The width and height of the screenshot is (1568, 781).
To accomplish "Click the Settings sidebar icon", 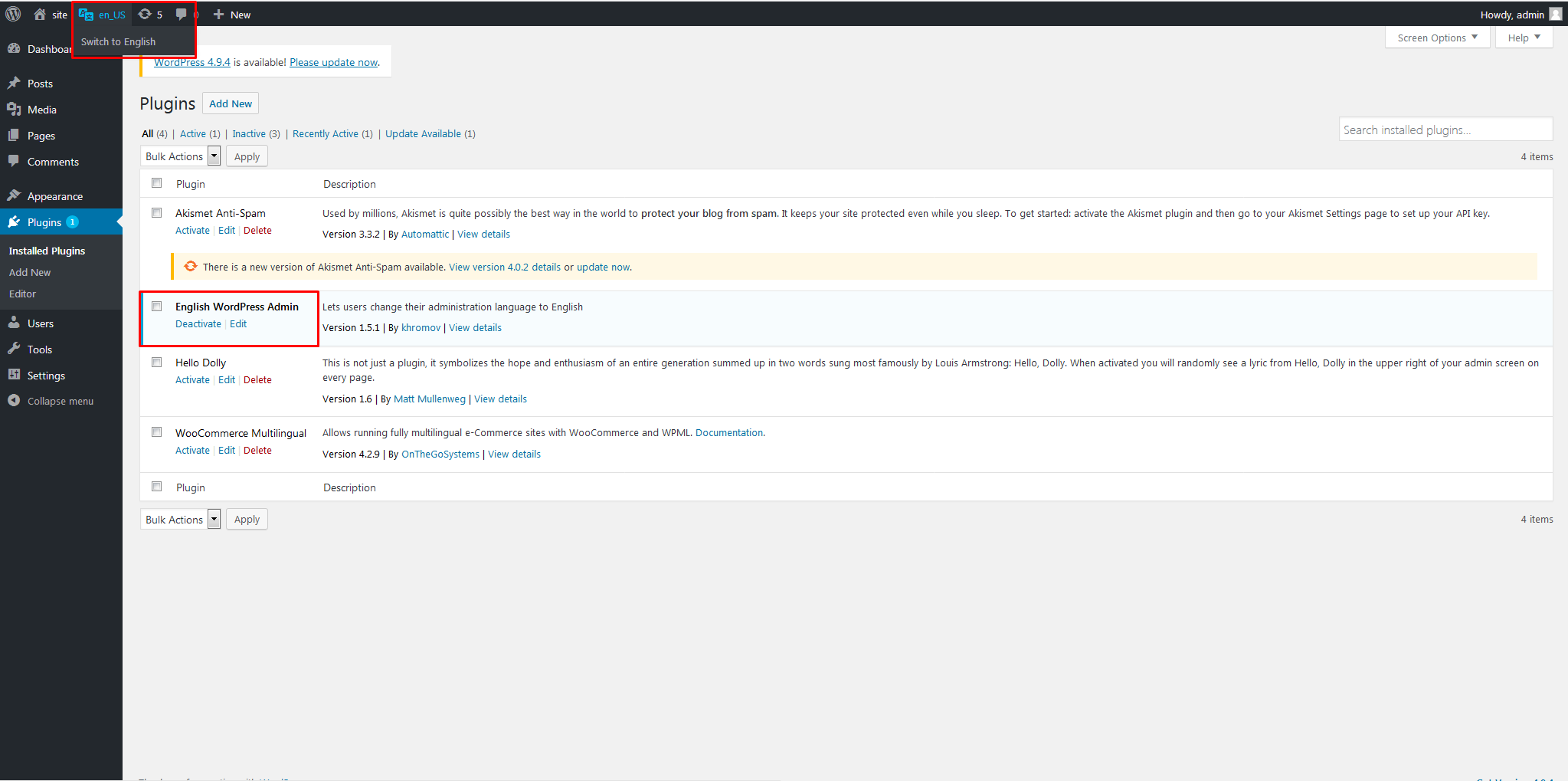I will click(14, 375).
